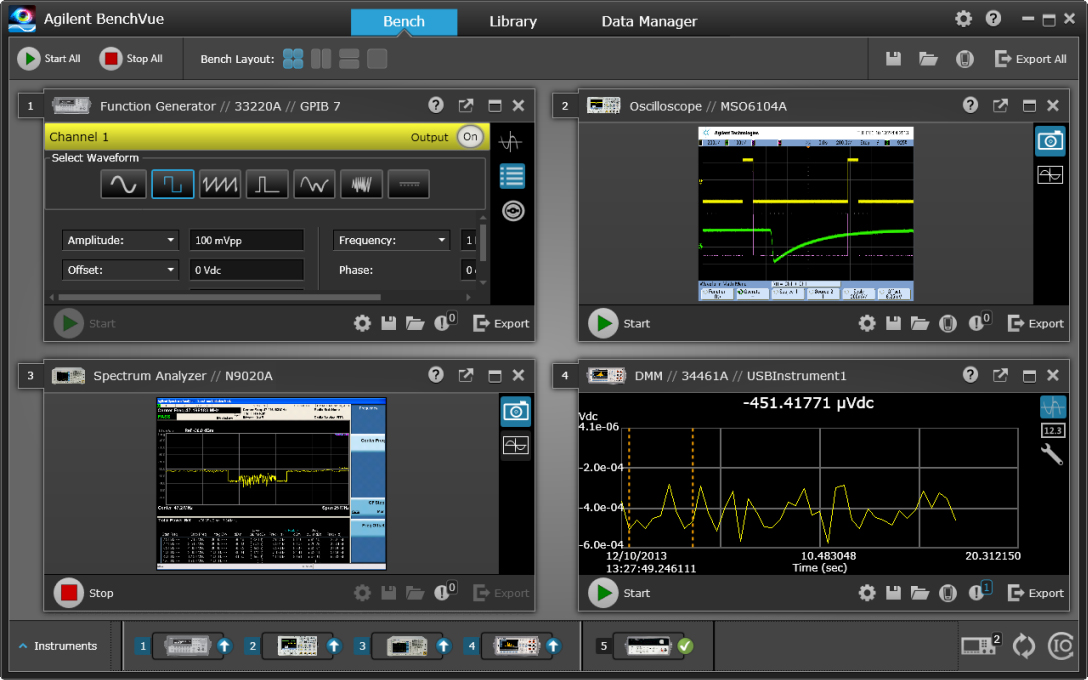The height and width of the screenshot is (680, 1088).
Task: Click the Offset value field 0 Vdc
Action: pyautogui.click(x=246, y=270)
